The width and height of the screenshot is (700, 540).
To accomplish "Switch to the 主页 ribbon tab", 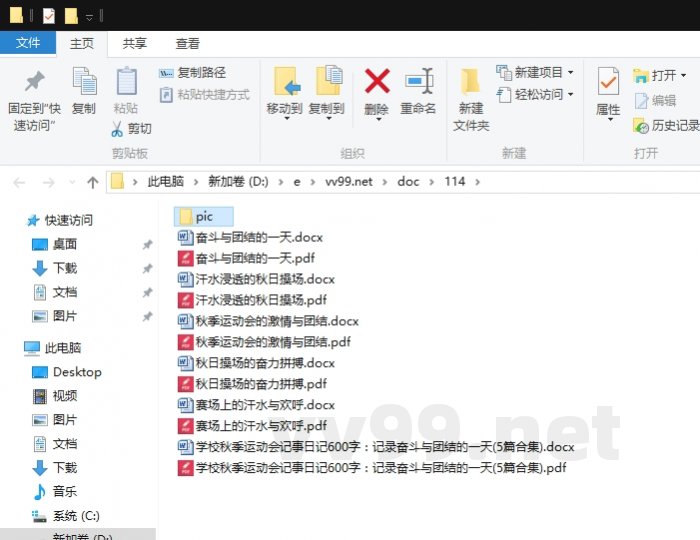I will click(x=82, y=44).
